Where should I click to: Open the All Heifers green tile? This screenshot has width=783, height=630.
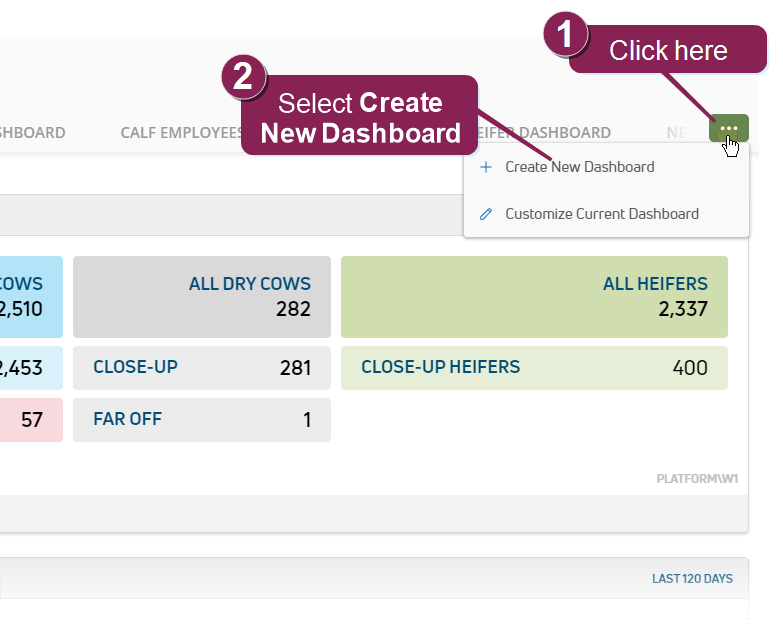pos(534,297)
